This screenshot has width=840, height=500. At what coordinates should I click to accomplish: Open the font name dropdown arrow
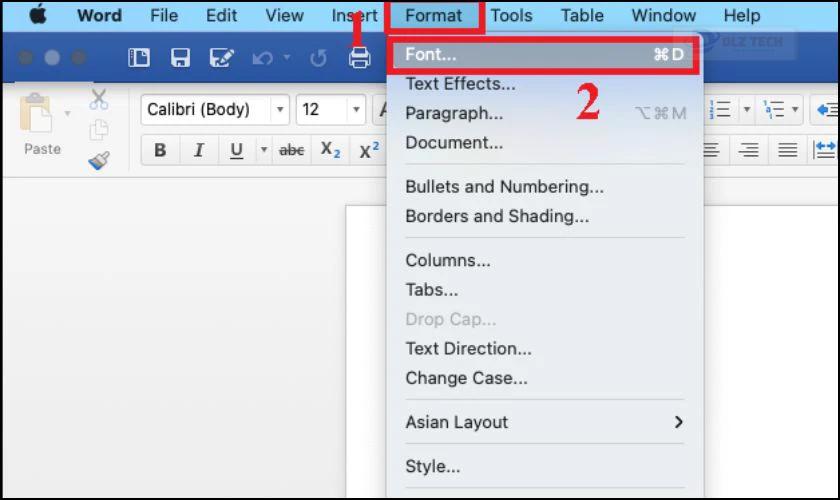click(280, 109)
